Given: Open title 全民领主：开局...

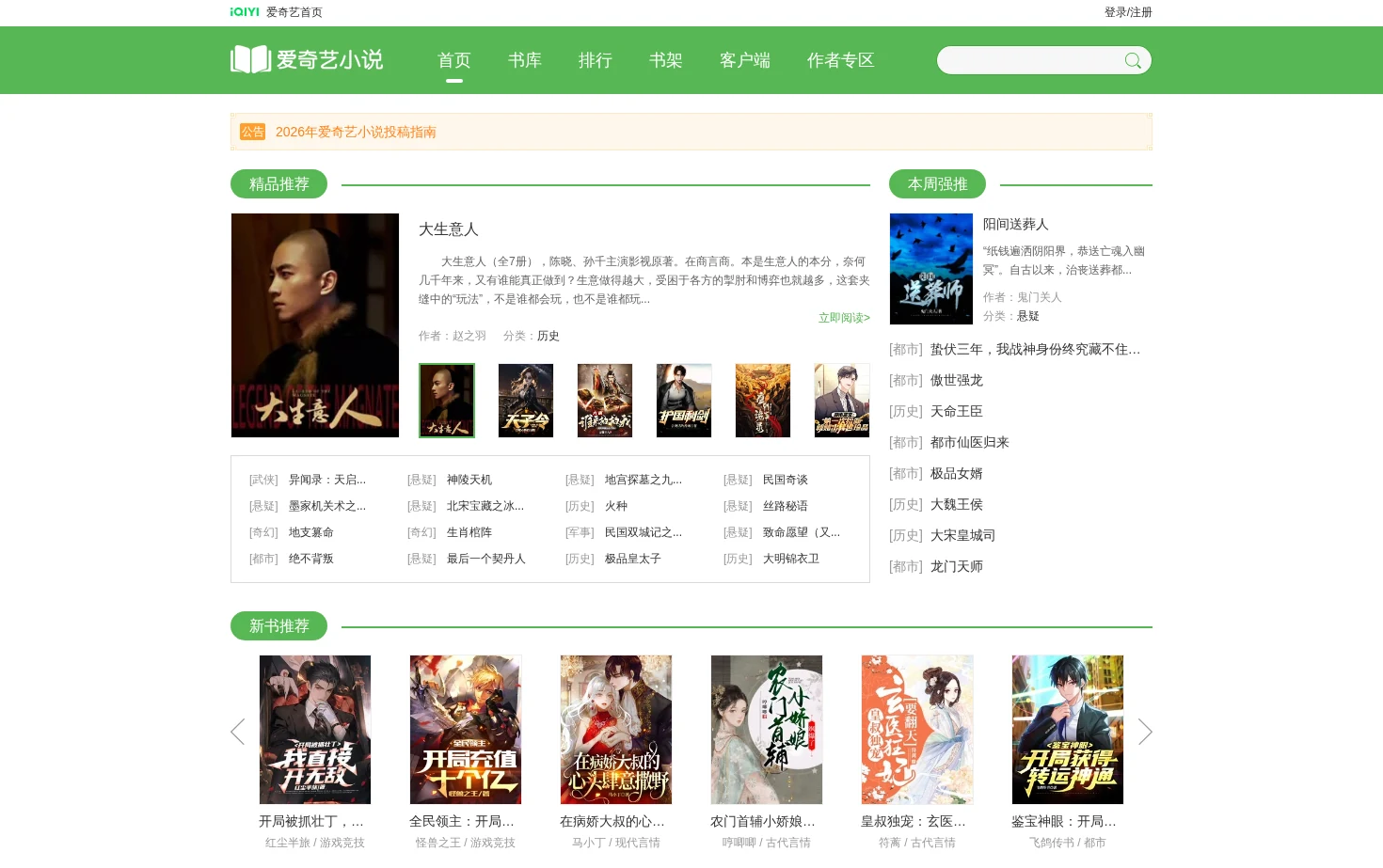Looking at the screenshot, I should pyautogui.click(x=462, y=821).
